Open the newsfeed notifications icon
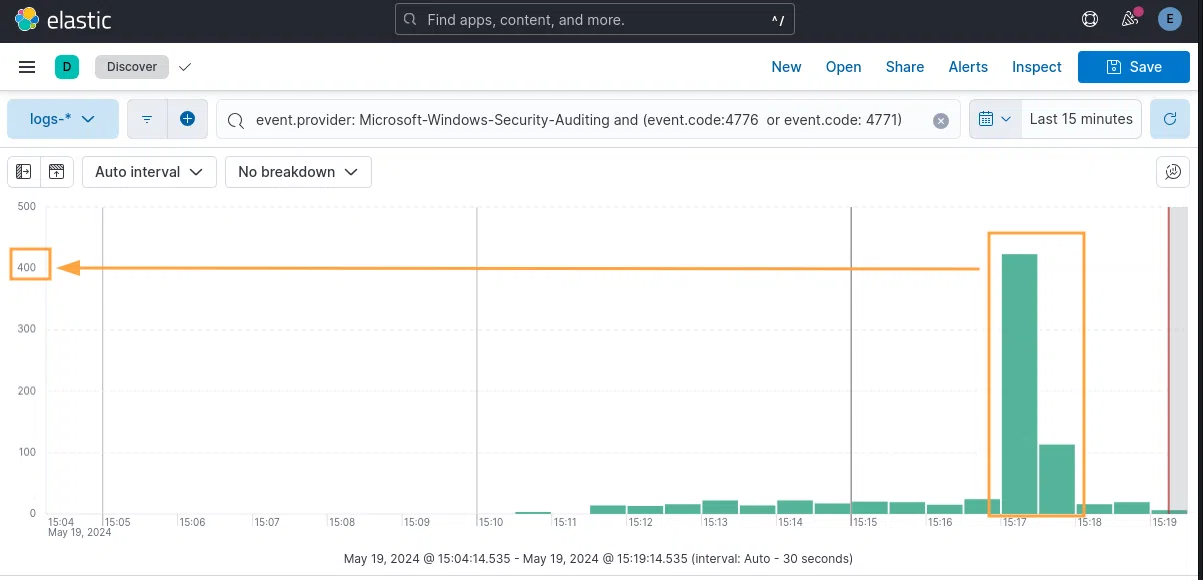Image resolution: width=1203 pixels, height=580 pixels. pyautogui.click(x=1130, y=19)
